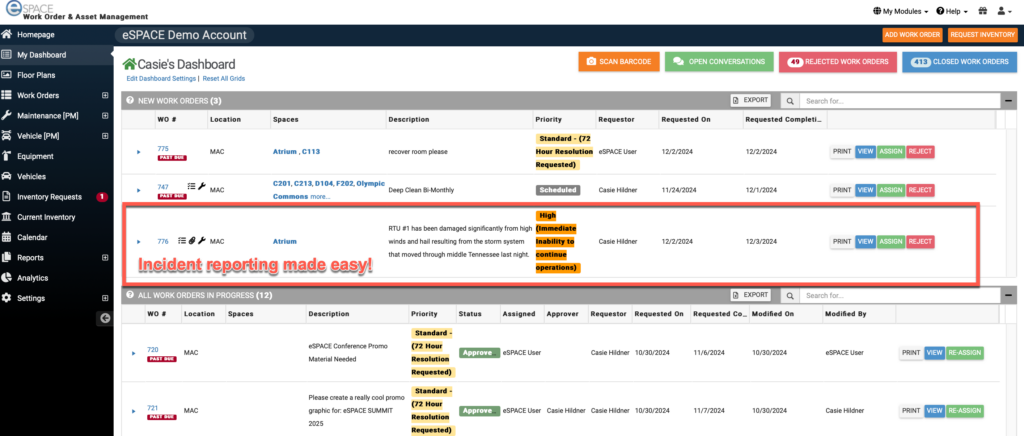The height and width of the screenshot is (436, 1024).
Task: View work order 776
Action: pyautogui.click(x=865, y=241)
